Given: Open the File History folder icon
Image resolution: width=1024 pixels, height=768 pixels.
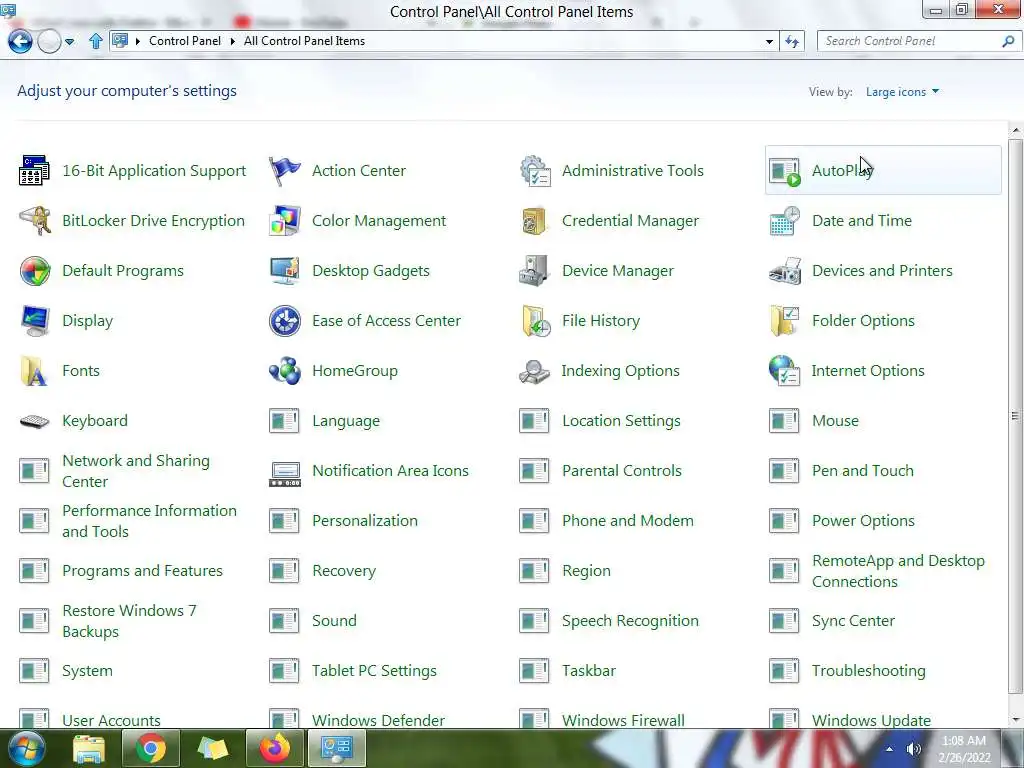Looking at the screenshot, I should click(536, 321).
